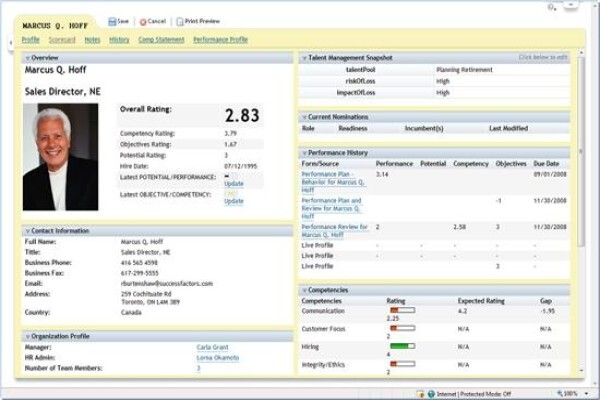This screenshot has height=400, width=600.
Task: Collapse the Performance History section
Action: point(305,153)
